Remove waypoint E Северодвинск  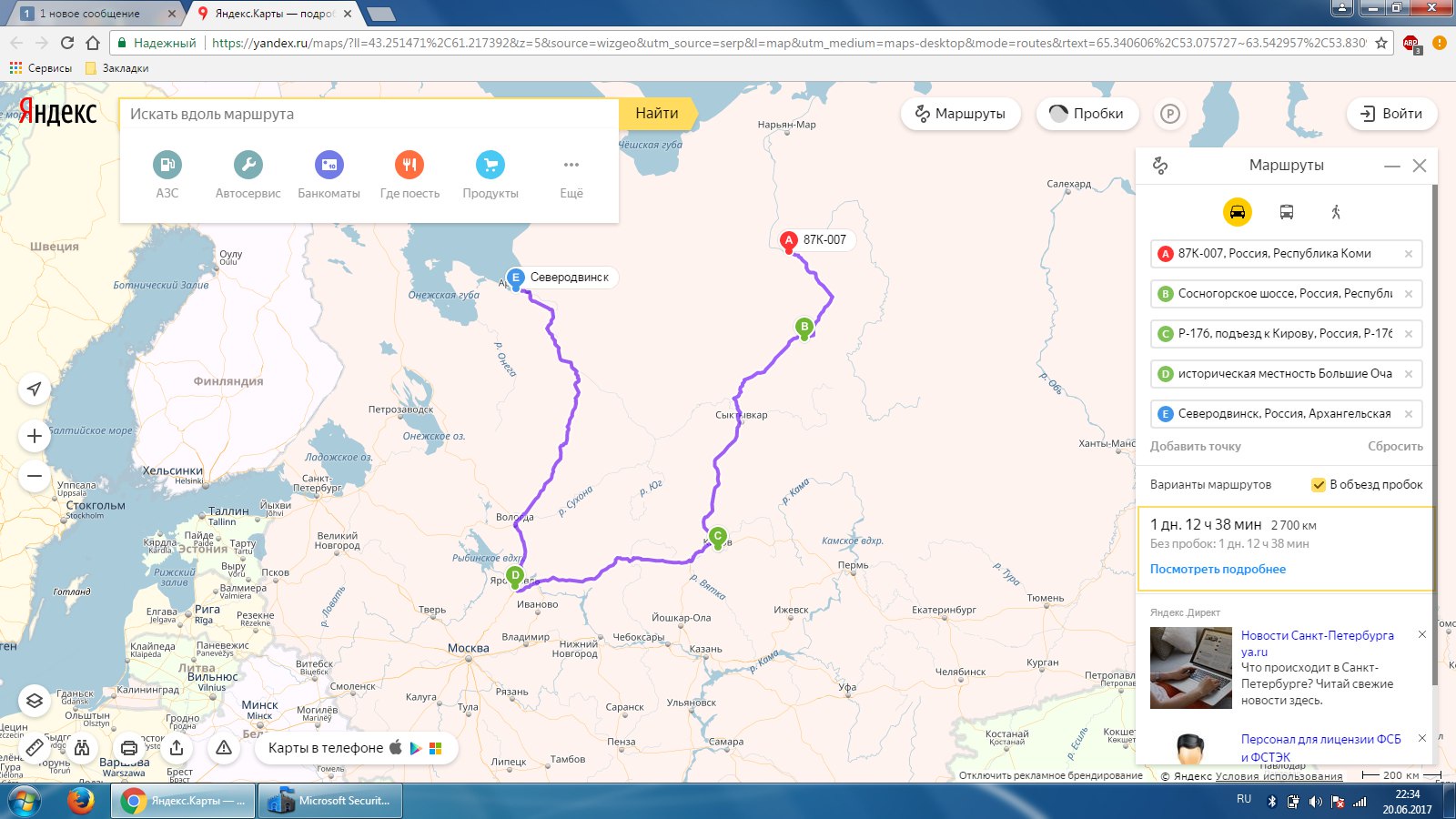point(1409,414)
